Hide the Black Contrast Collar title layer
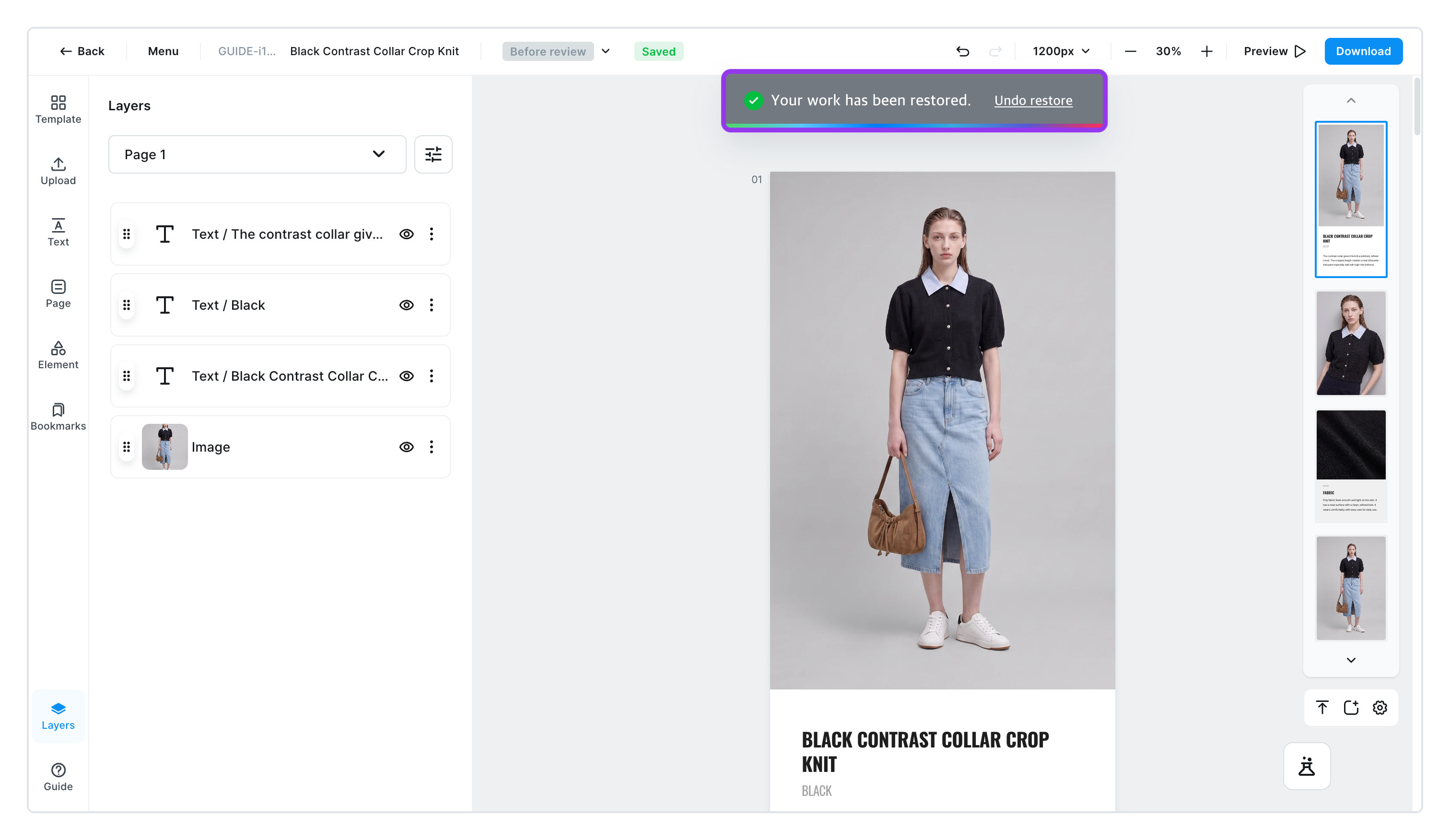Image resolution: width=1450 pixels, height=840 pixels. coord(406,376)
